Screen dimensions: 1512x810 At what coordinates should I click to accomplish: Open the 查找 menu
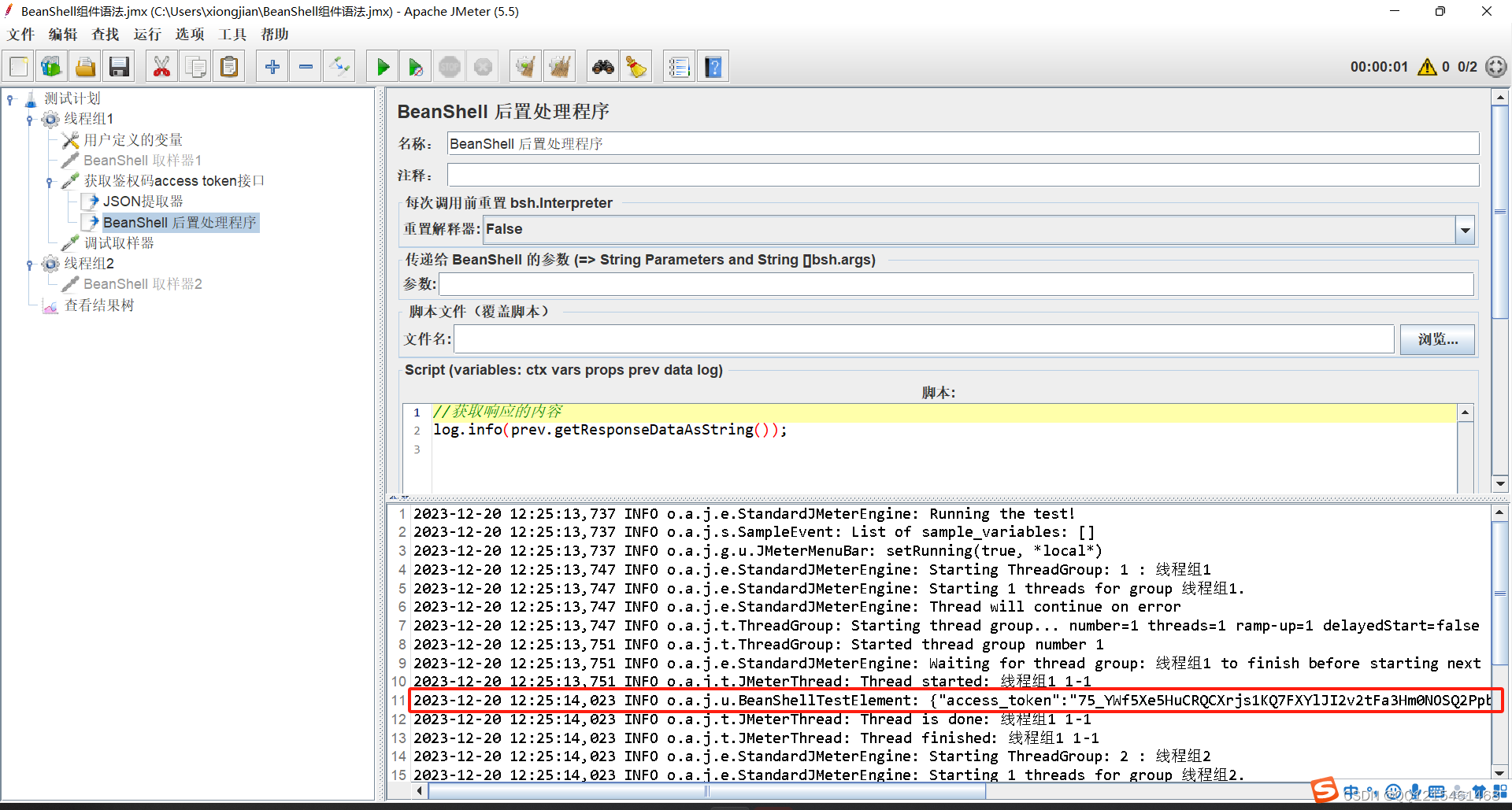pyautogui.click(x=106, y=35)
